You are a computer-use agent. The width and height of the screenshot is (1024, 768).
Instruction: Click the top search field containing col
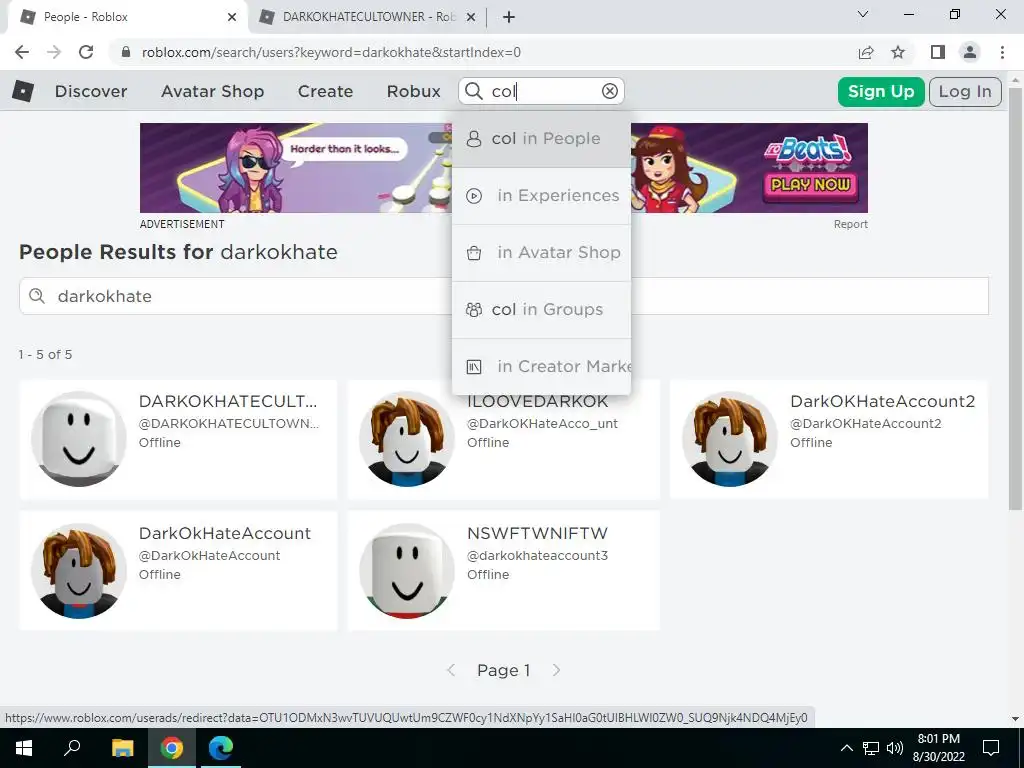point(542,91)
